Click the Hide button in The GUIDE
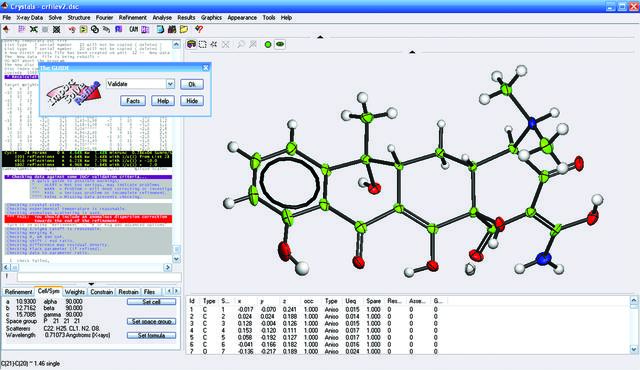The image size is (640, 370). [x=192, y=101]
